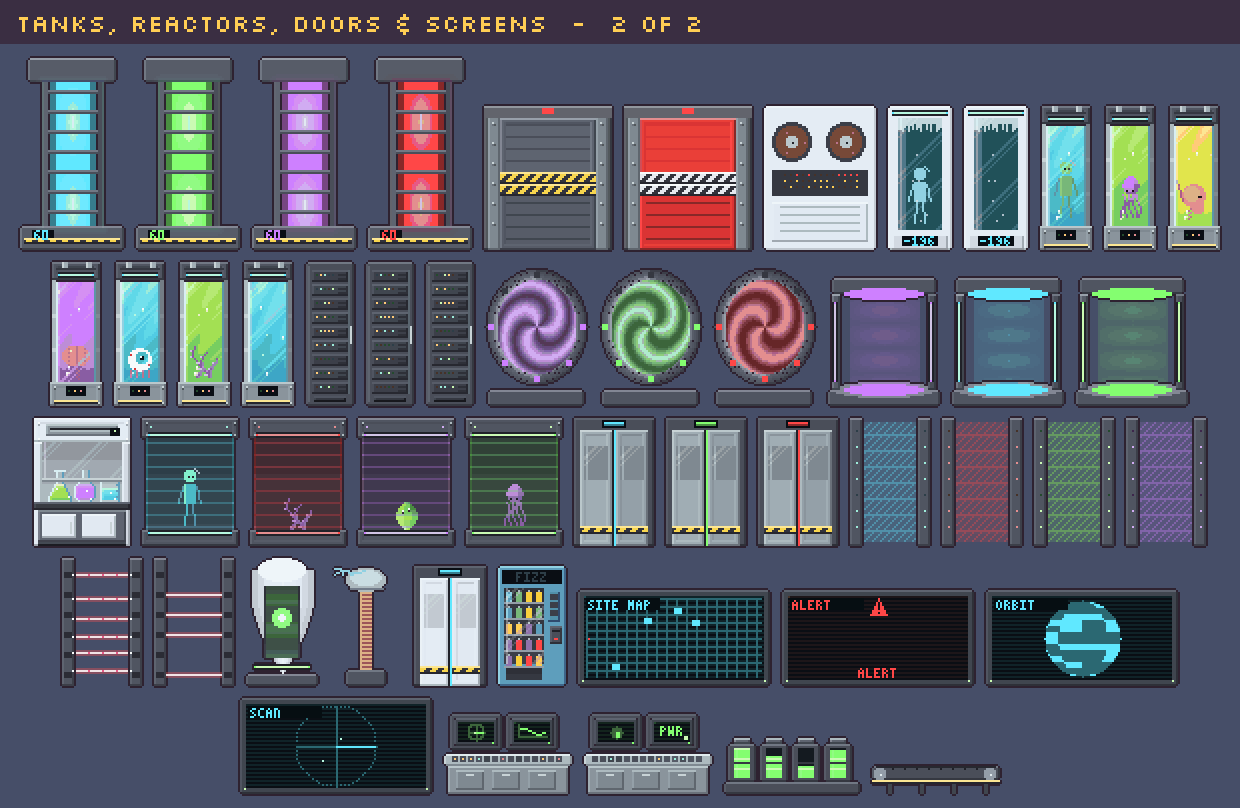
Task: Select the specimen tank with an eyeball
Action: point(140,334)
